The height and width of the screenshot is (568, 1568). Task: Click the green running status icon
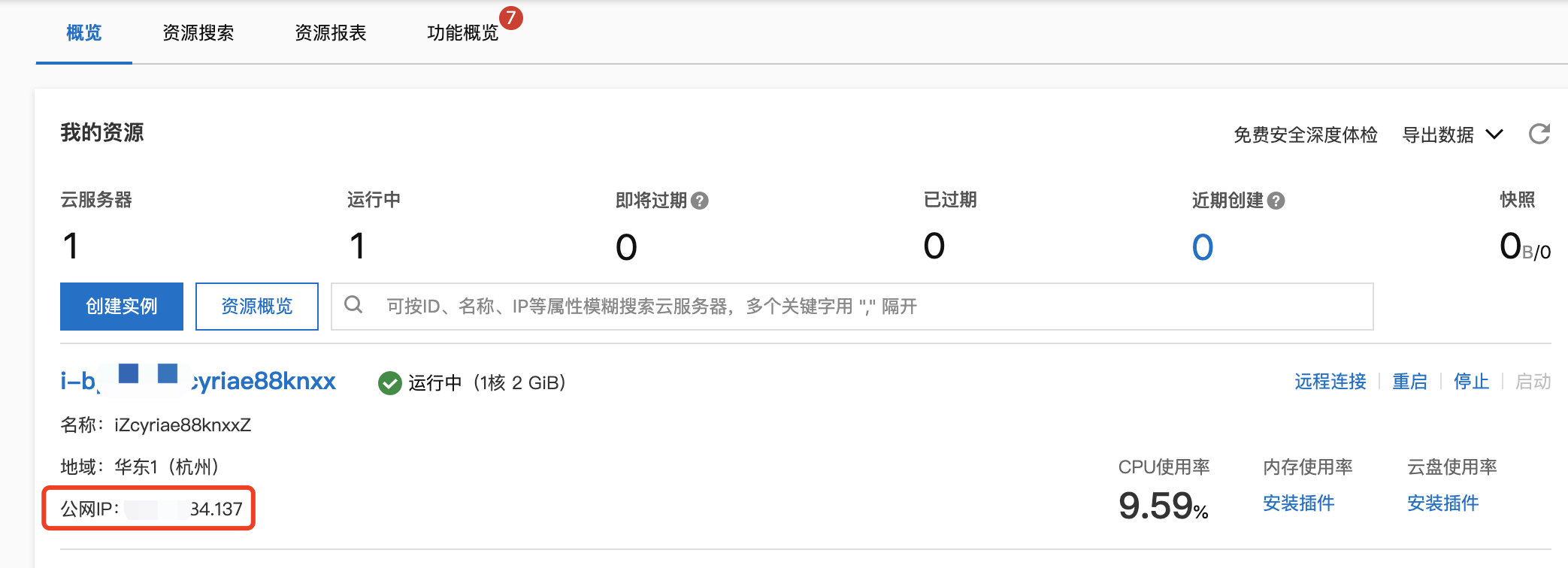(x=389, y=383)
